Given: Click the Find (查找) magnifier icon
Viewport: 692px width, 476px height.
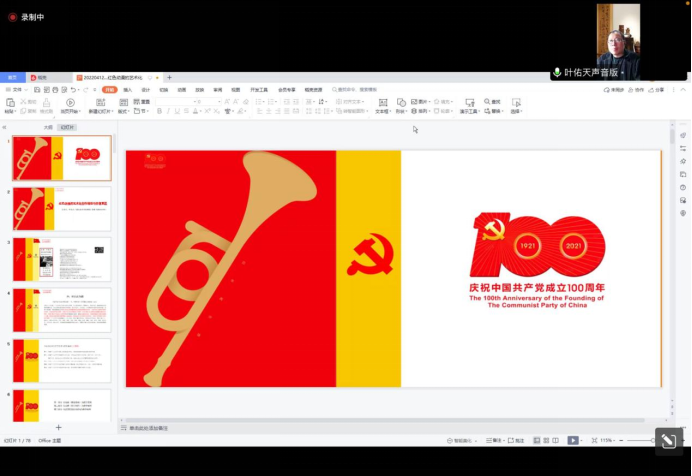Looking at the screenshot, I should tap(485, 102).
